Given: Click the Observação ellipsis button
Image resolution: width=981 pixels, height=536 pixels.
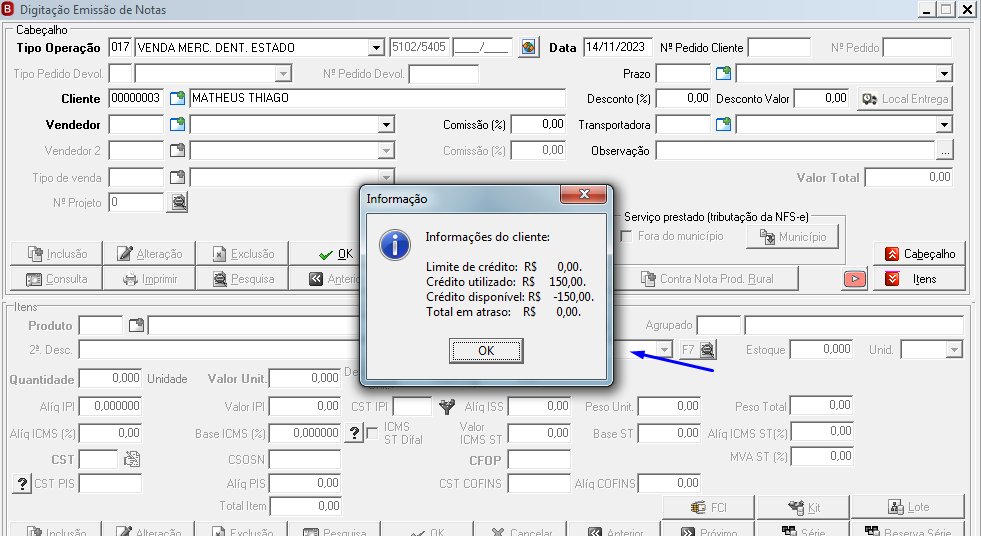Looking at the screenshot, I should click(945, 151).
